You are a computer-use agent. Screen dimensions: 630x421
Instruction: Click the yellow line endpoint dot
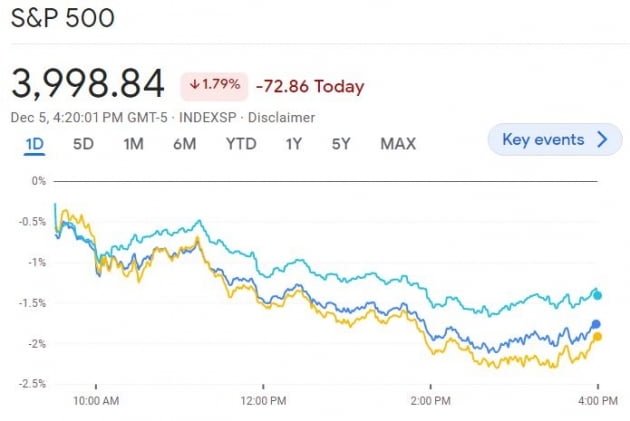597,337
